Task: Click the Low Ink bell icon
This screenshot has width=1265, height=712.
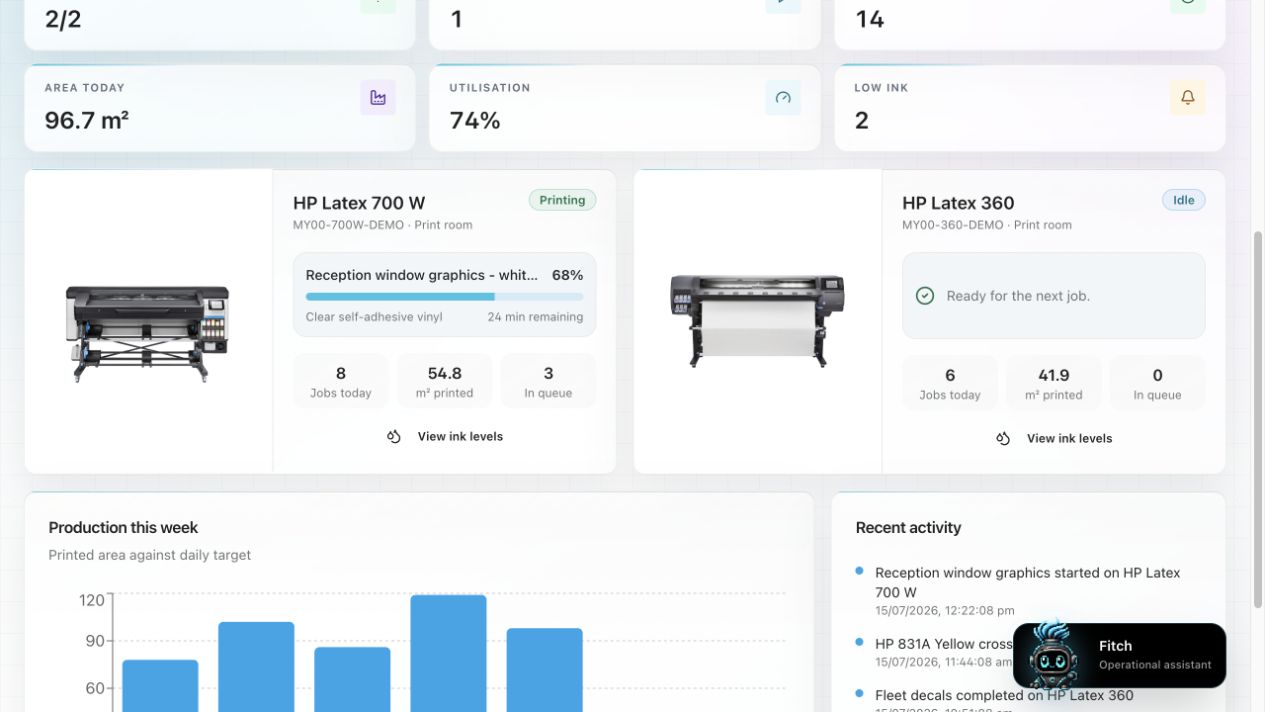Action: tap(1188, 97)
